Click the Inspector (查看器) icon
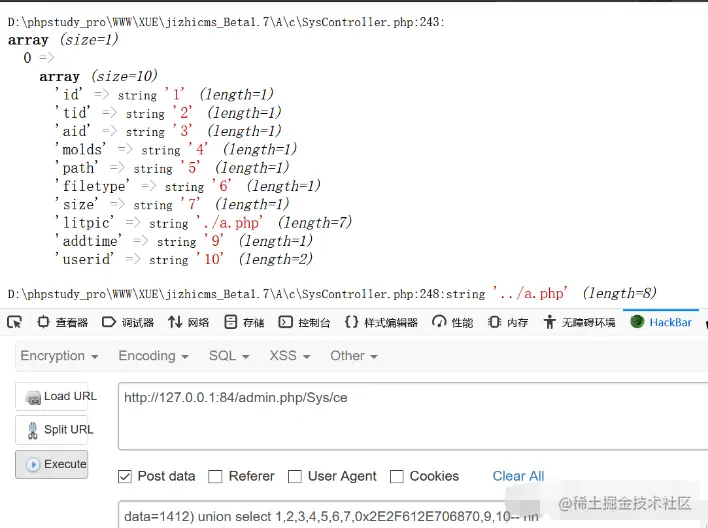The width and height of the screenshot is (708, 528). [x=43, y=322]
